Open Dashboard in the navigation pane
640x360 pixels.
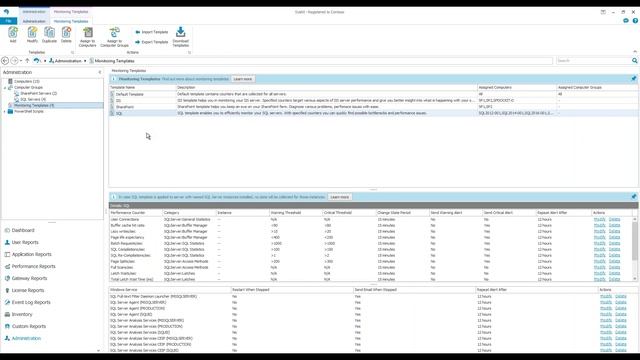click(x=19, y=230)
